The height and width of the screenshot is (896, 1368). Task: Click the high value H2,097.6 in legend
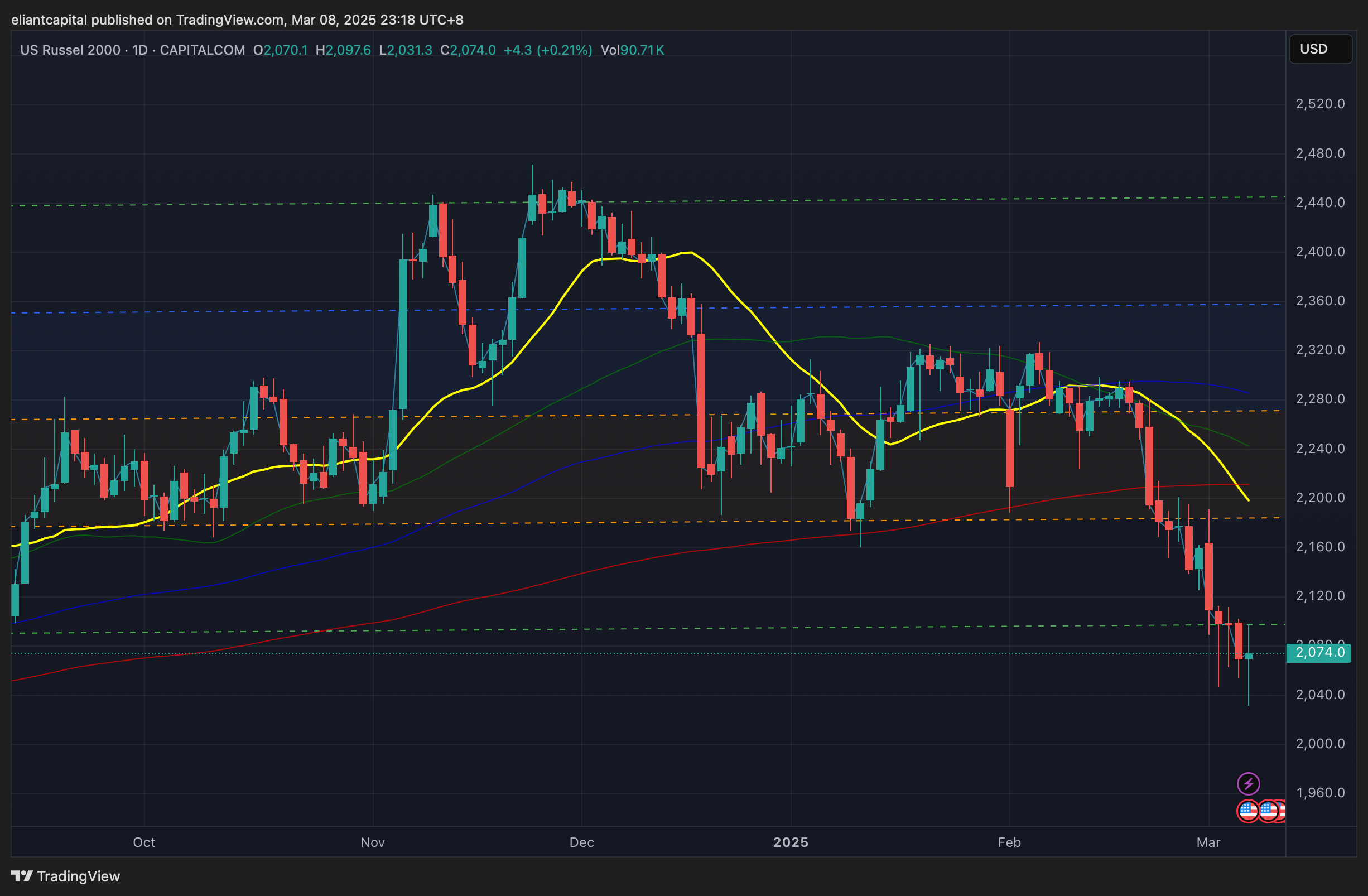(x=343, y=50)
